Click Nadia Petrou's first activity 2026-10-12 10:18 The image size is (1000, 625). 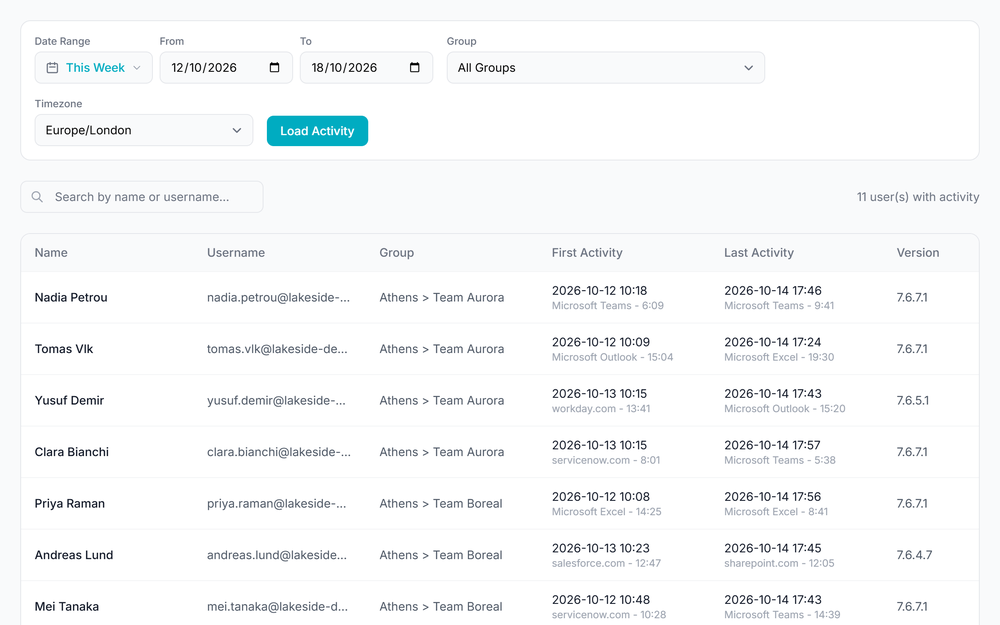click(x=599, y=291)
